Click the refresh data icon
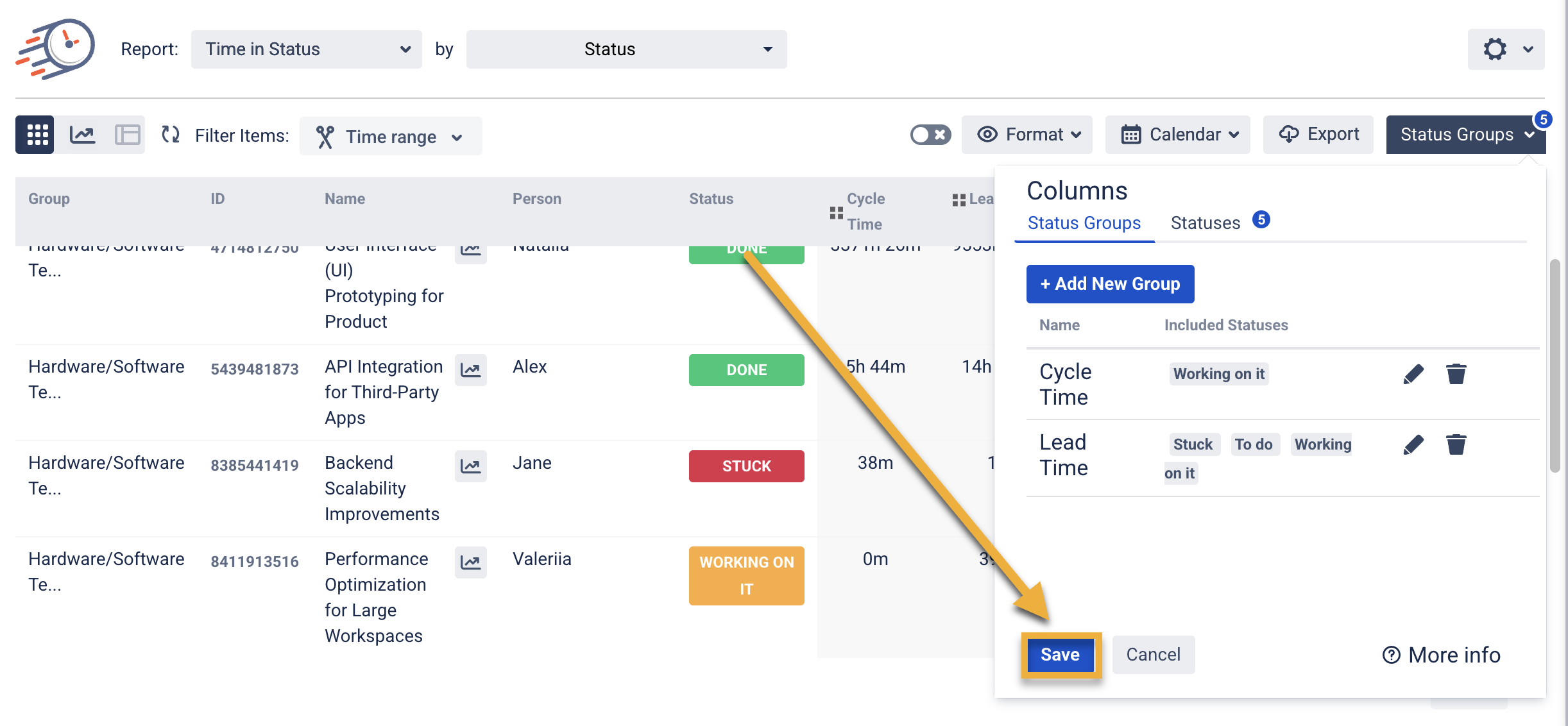This screenshot has width=1568, height=726. point(170,135)
